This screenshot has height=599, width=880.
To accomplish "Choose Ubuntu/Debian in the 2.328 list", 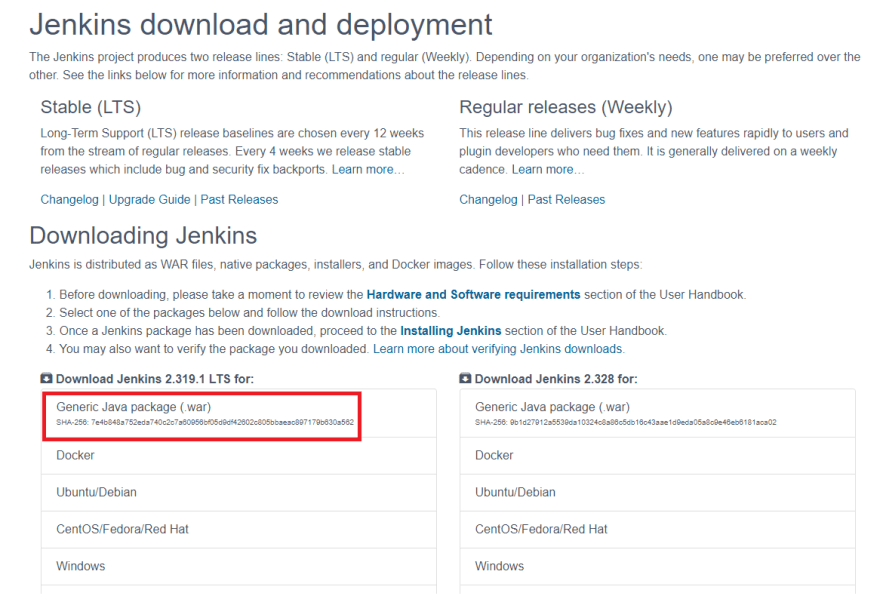I will pyautogui.click(x=657, y=492).
